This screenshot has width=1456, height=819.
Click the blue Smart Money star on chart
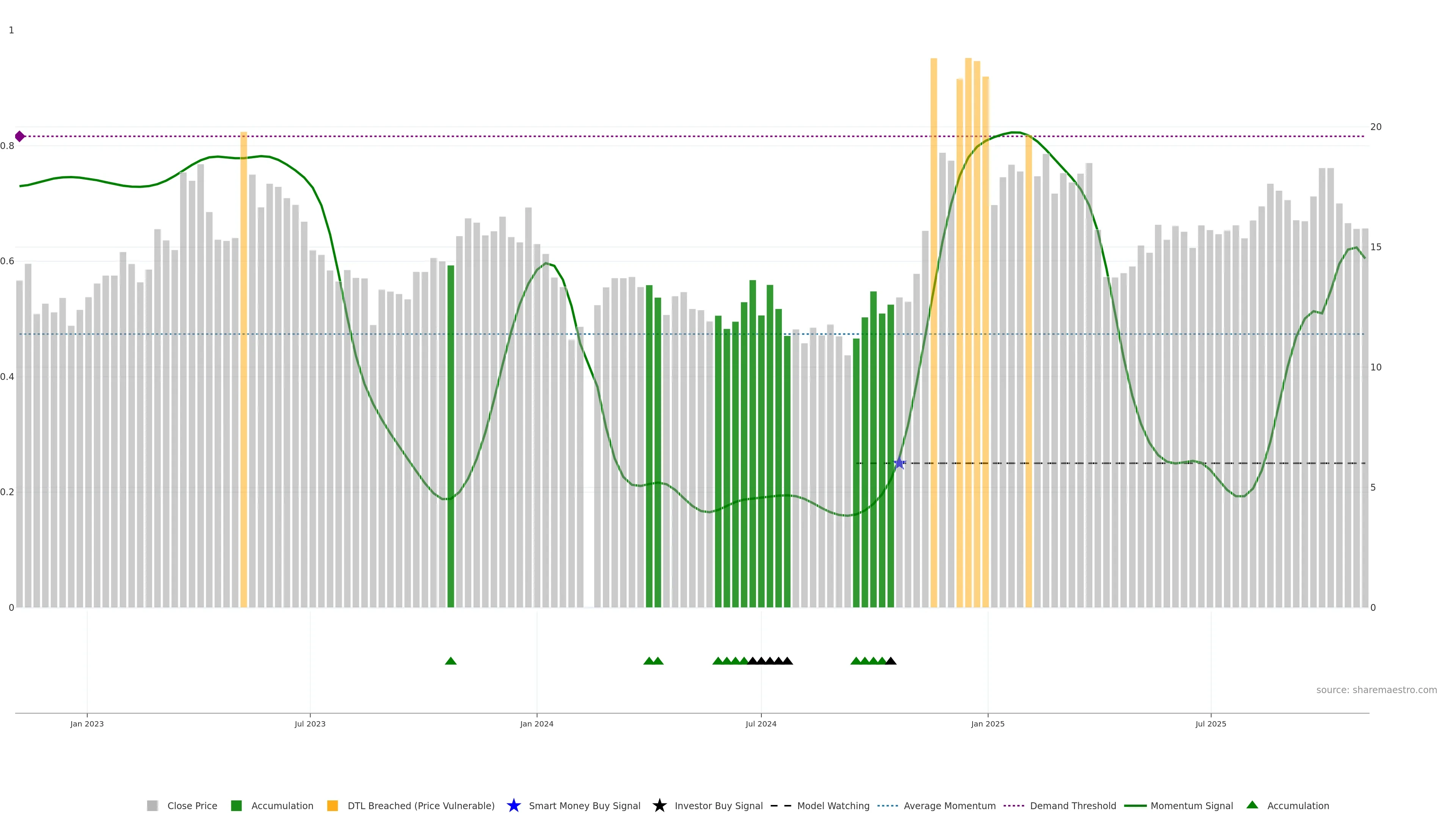tap(899, 463)
